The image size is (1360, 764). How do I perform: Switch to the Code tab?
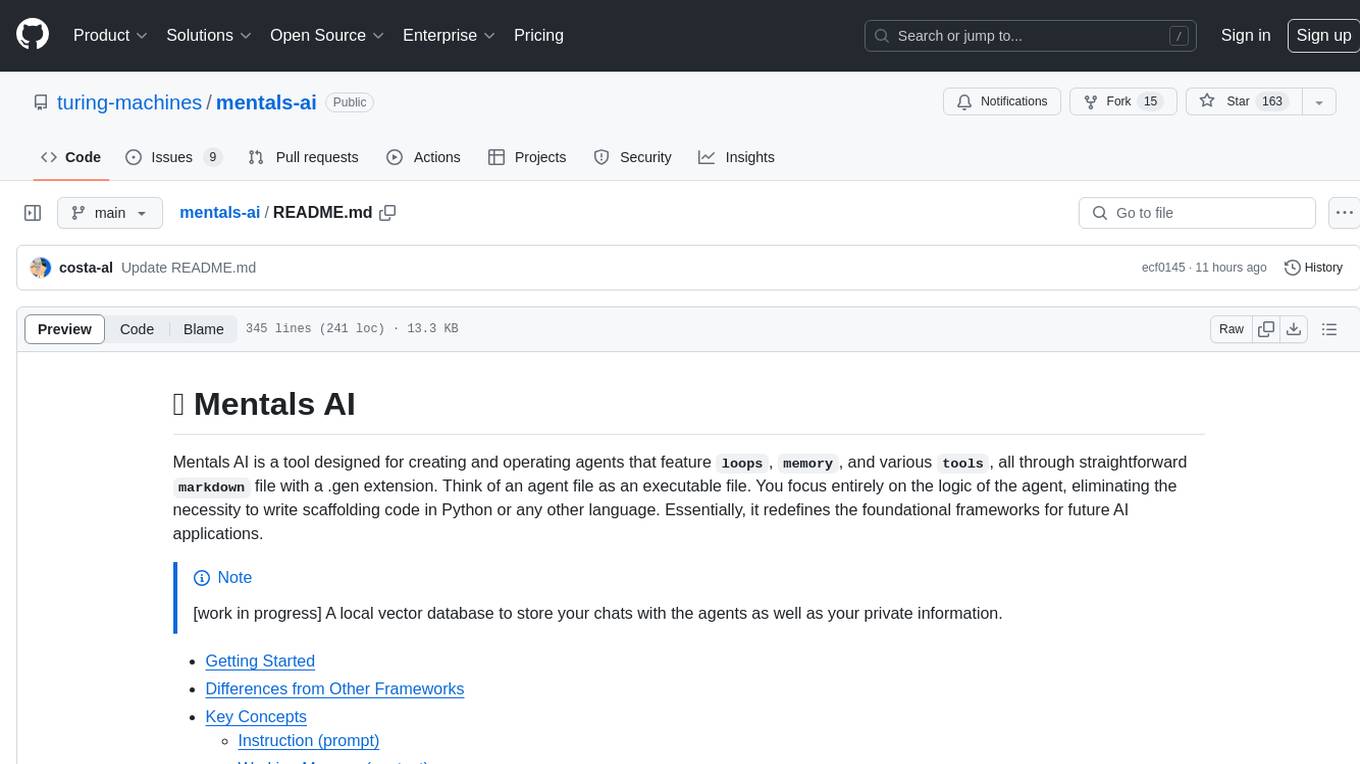(x=70, y=157)
